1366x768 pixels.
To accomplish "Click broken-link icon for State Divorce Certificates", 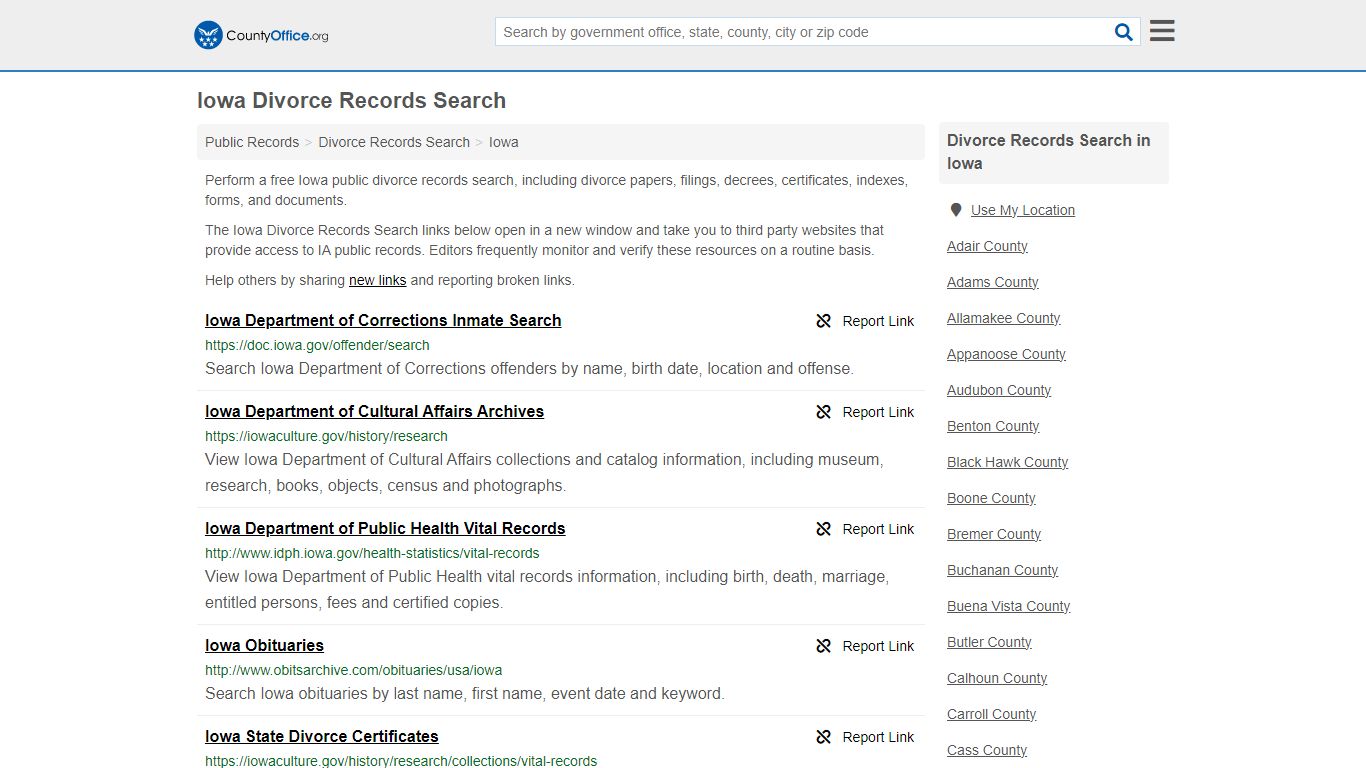I will [x=824, y=737].
